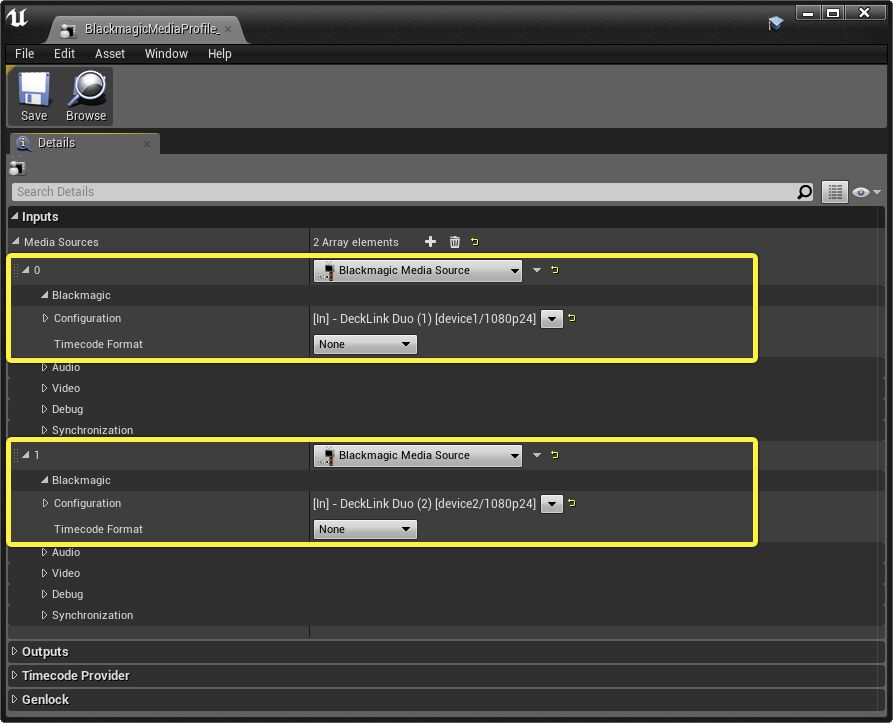Click the magnifier icon in Search Details
Screen dimensions: 893x723
click(x=805, y=191)
